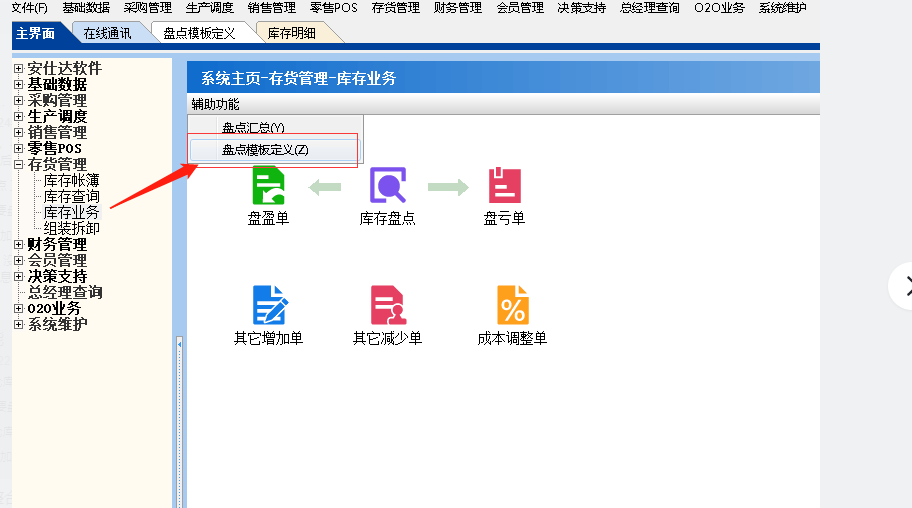912x508 pixels.
Task: Select 库存业务 in the tree
Action: pos(72,212)
